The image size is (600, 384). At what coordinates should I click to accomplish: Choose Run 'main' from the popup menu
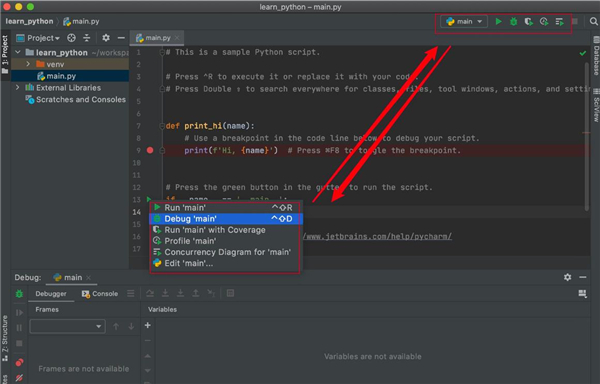(x=225, y=207)
